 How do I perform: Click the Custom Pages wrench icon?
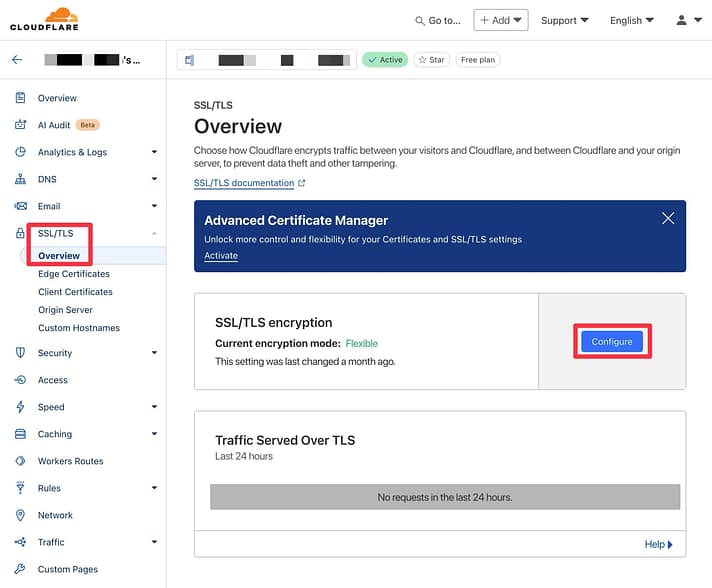pyautogui.click(x=20, y=569)
